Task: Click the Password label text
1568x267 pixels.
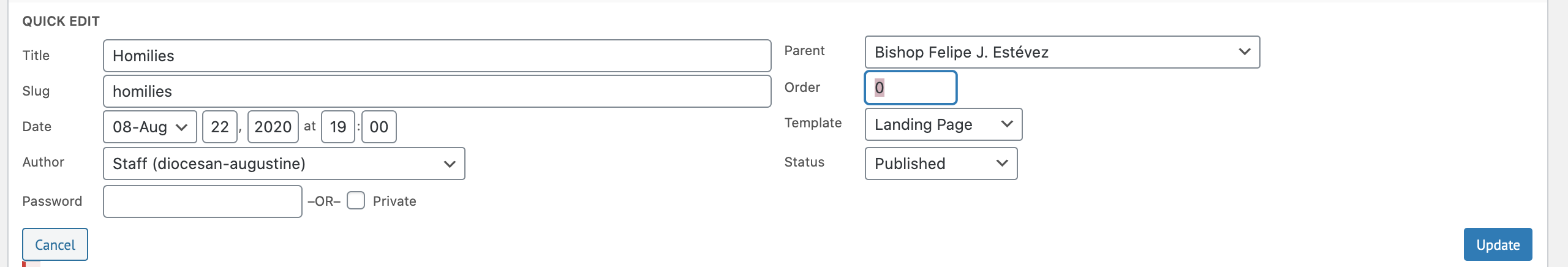Action: click(52, 201)
